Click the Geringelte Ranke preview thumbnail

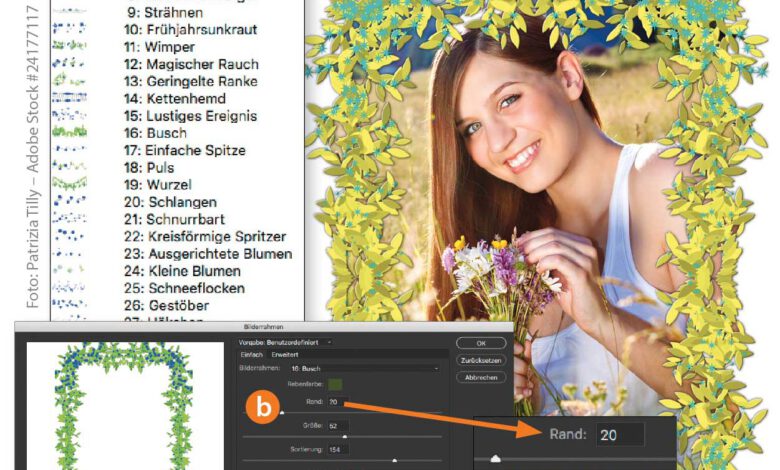[x=70, y=80]
